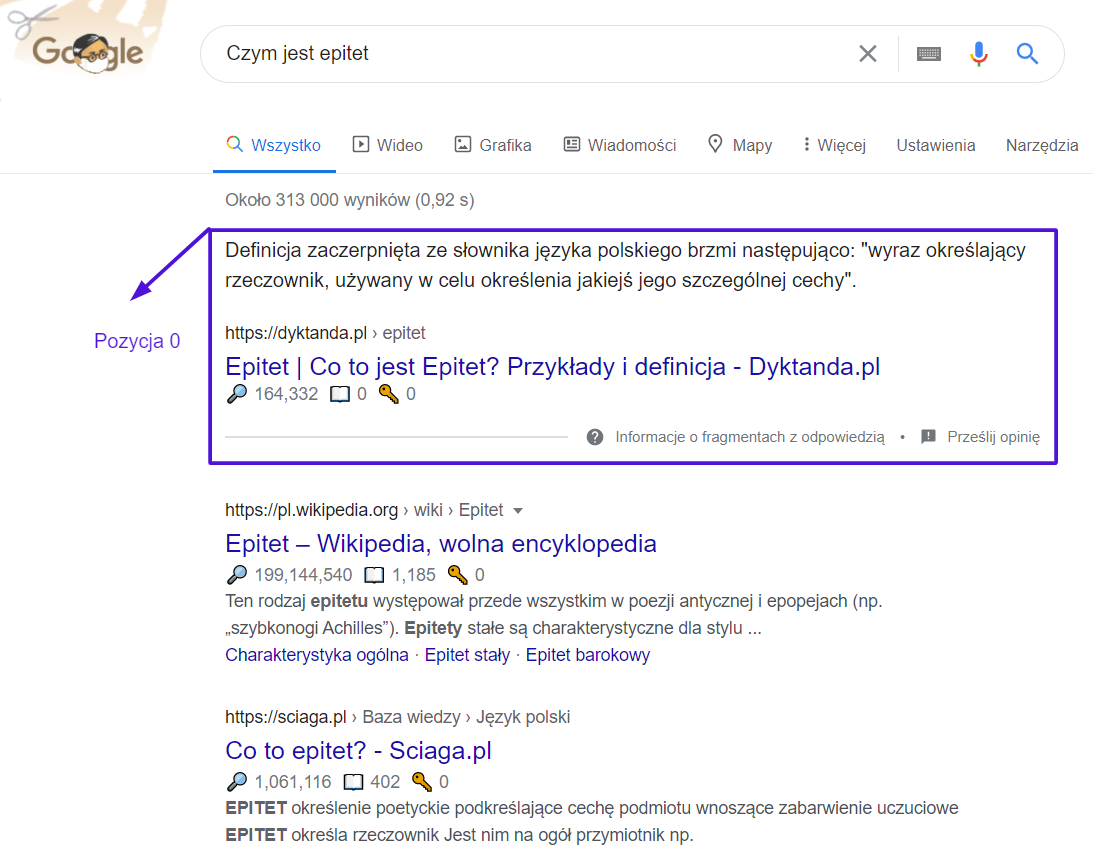The image size is (1093, 866).
Task: Open 'Charakterystyka ogólna' sitelink
Action: 316,655
